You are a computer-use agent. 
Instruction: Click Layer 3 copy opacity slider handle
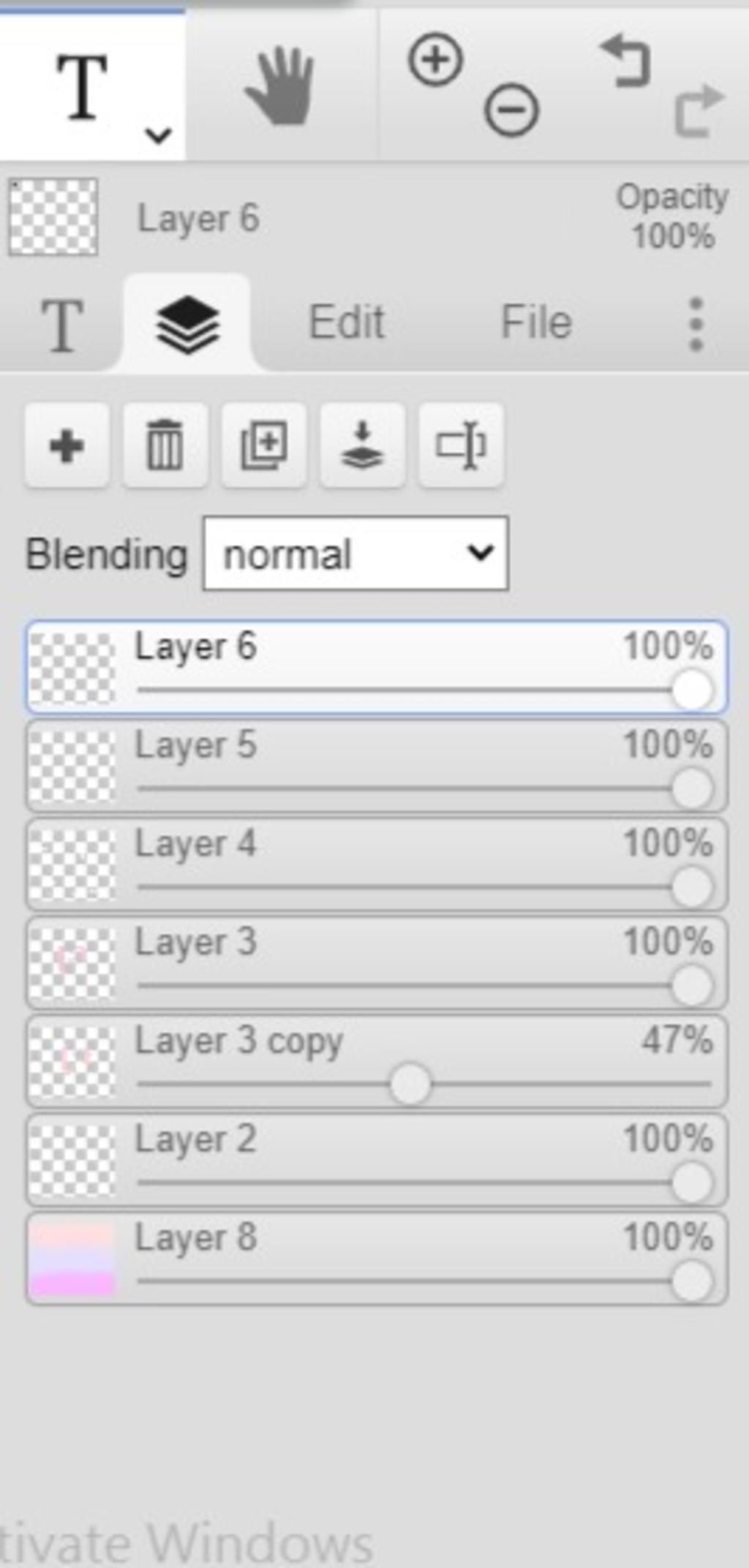click(x=410, y=1085)
